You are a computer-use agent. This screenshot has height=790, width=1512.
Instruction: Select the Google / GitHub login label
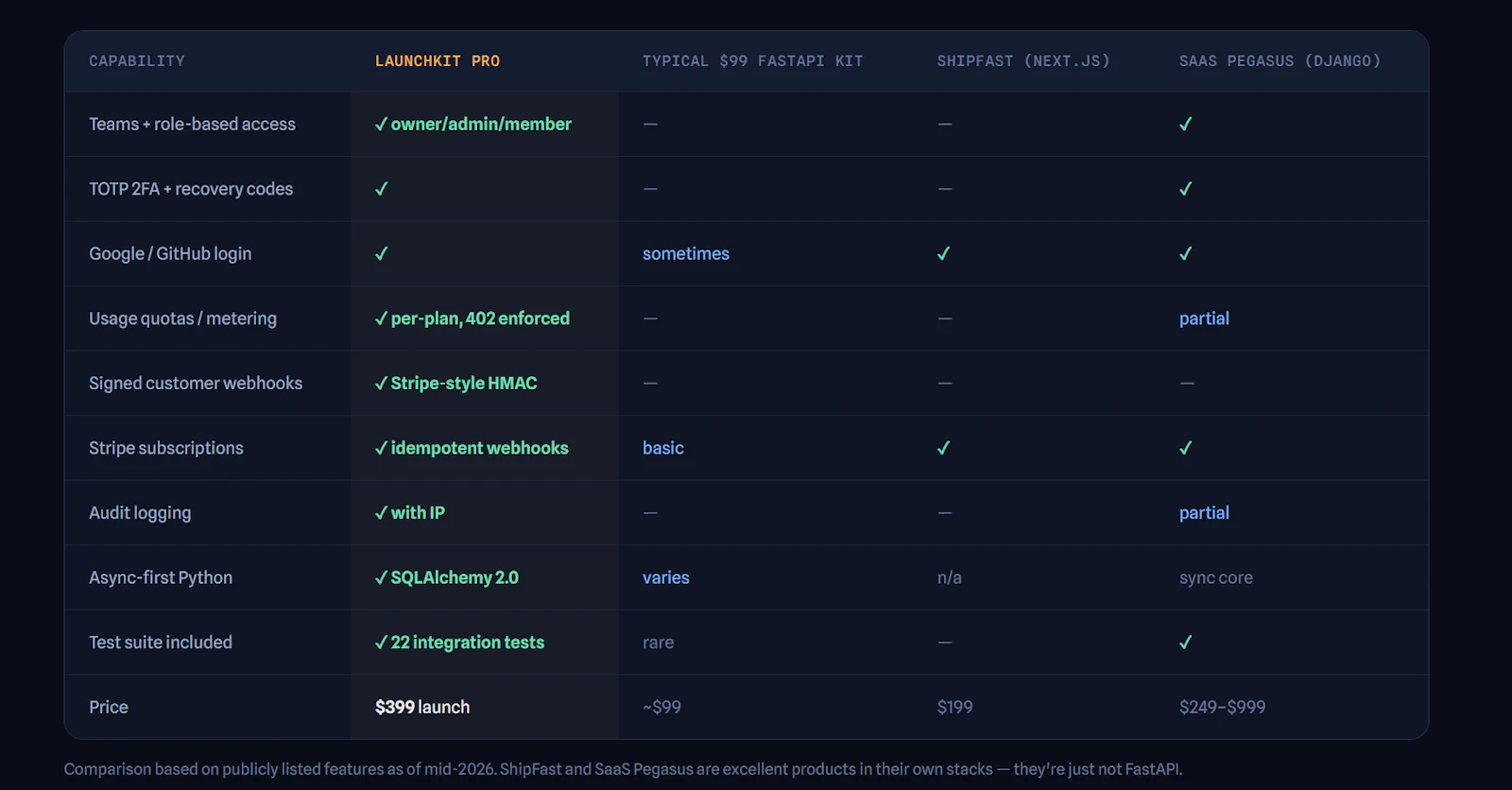tap(170, 253)
